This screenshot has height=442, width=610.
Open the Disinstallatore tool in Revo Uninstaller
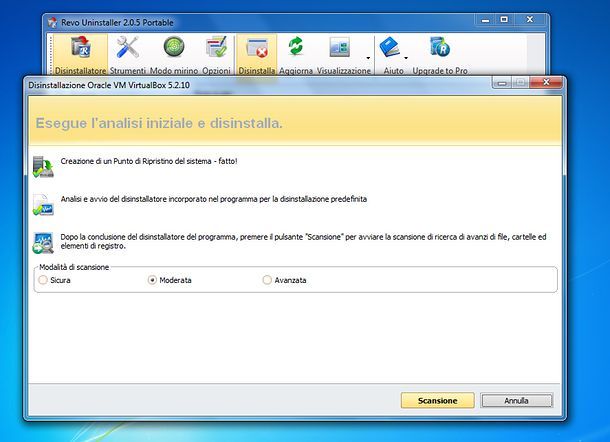[x=81, y=54]
